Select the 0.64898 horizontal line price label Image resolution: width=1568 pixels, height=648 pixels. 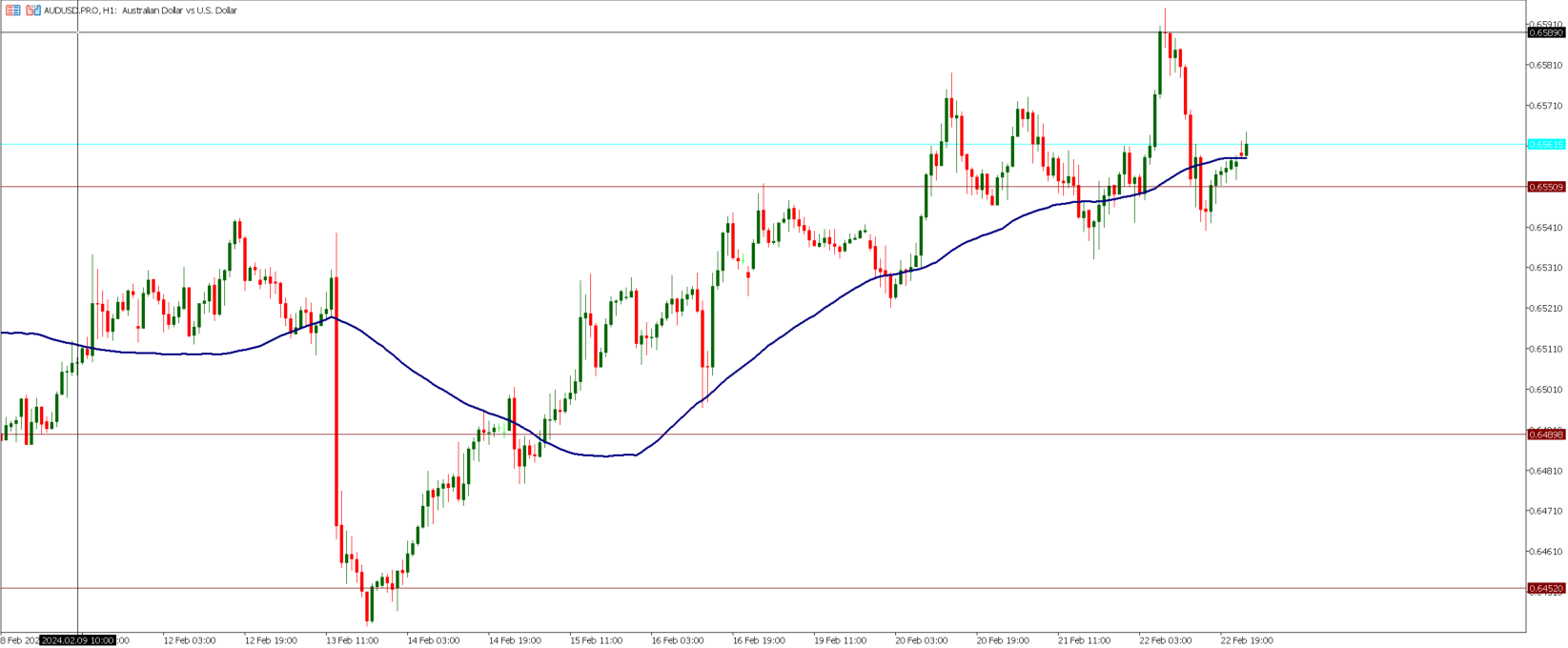(1546, 435)
